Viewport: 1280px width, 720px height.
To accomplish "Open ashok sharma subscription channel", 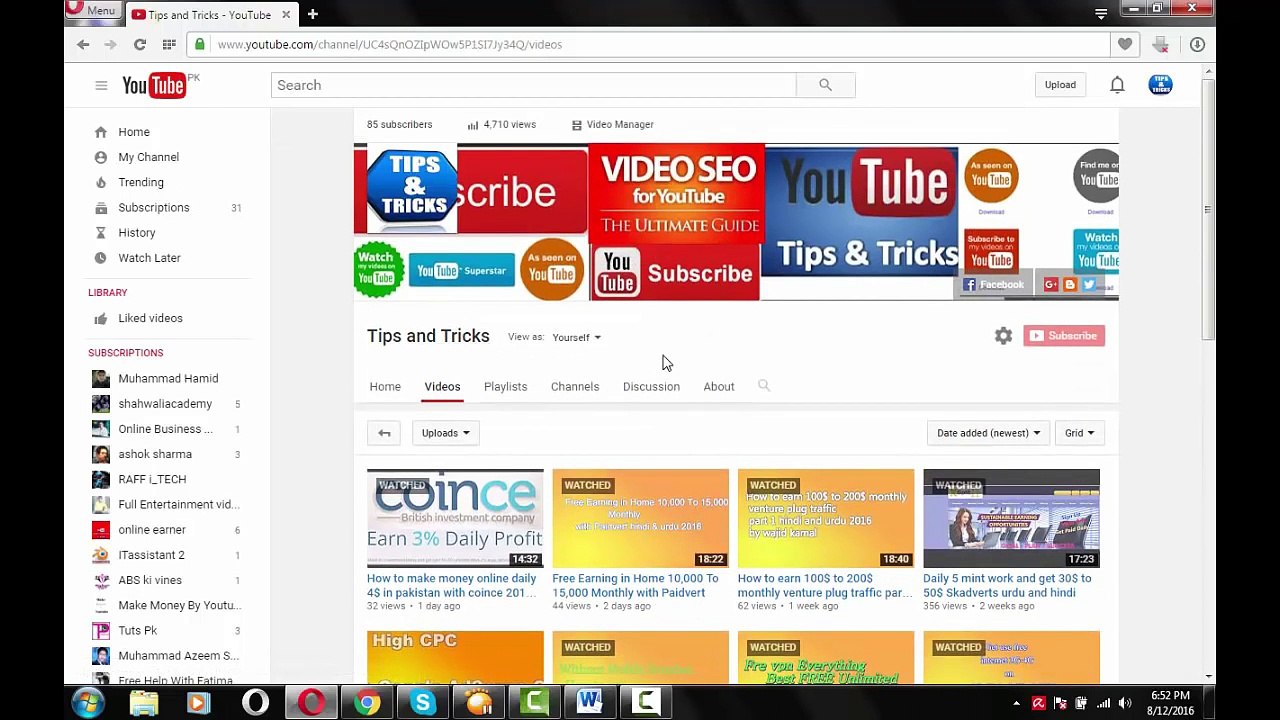I will pyautogui.click(x=155, y=454).
